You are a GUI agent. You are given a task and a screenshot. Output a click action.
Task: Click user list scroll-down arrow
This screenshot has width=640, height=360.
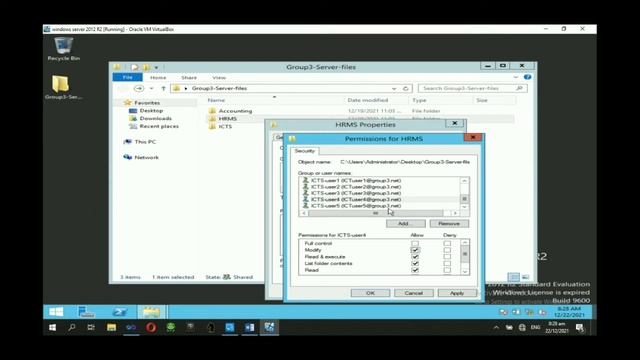[x=464, y=207]
